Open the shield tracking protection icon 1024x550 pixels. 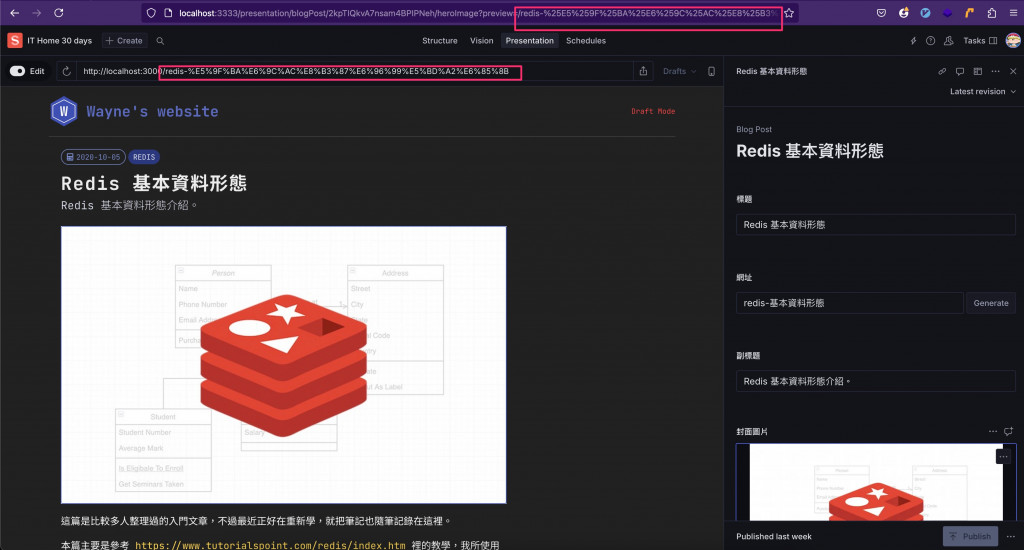[x=151, y=12]
